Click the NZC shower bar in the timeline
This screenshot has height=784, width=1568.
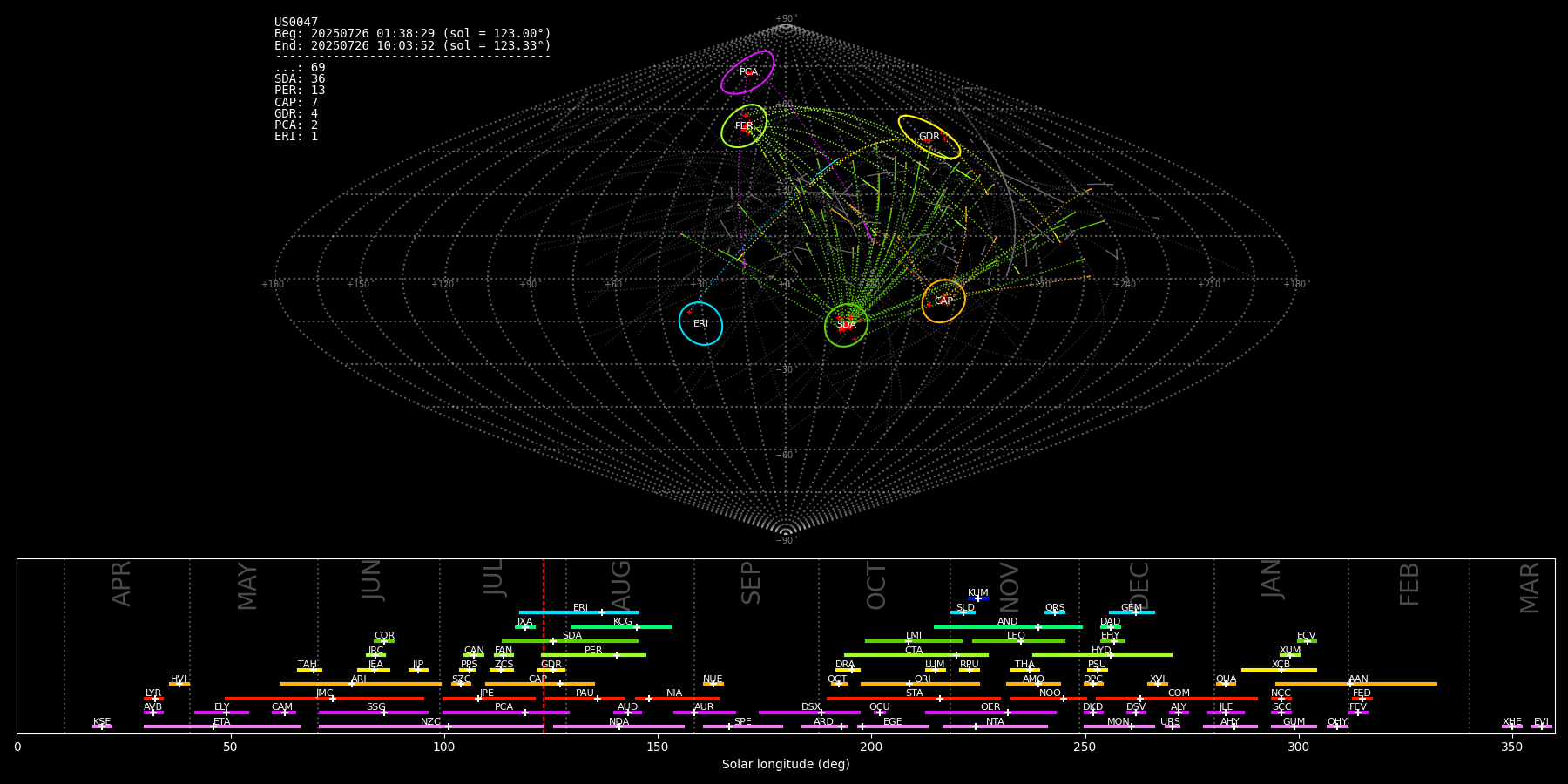click(x=431, y=727)
